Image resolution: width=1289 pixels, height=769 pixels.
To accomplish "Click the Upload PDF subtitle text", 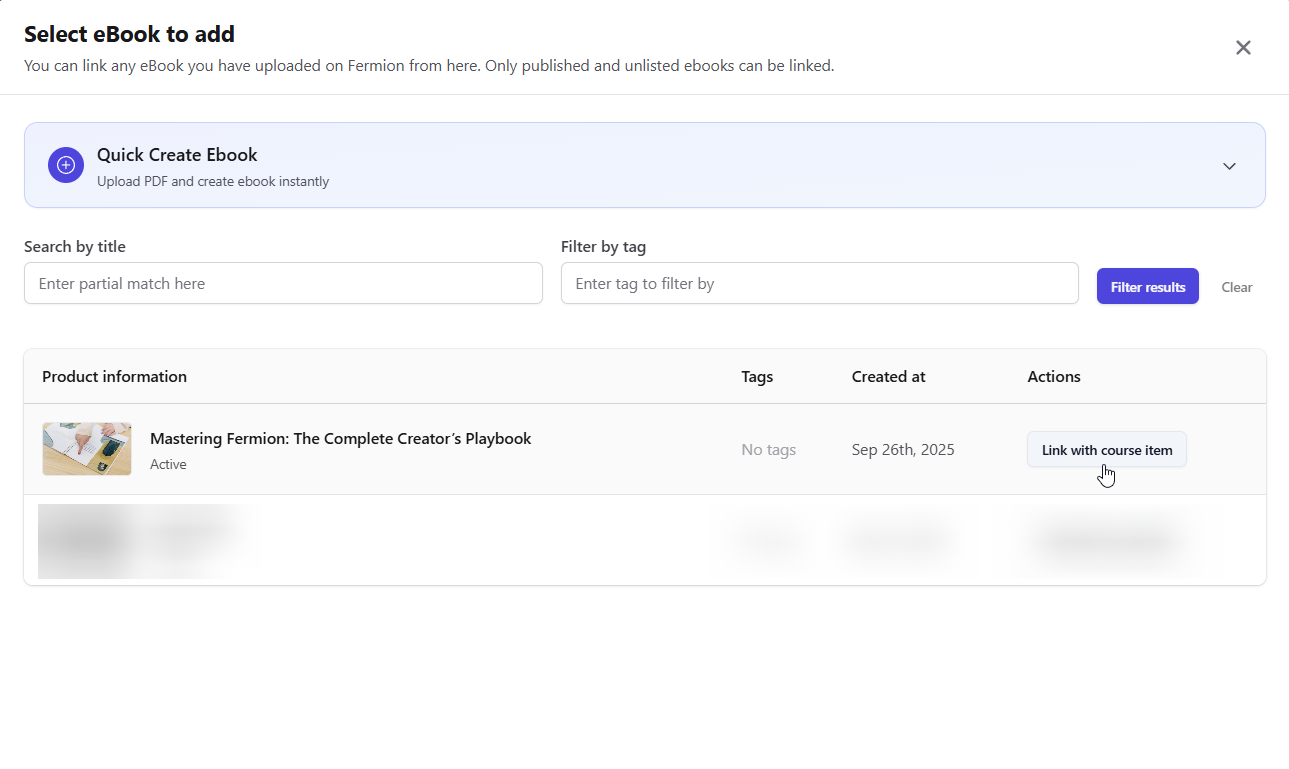I will pos(212,182).
